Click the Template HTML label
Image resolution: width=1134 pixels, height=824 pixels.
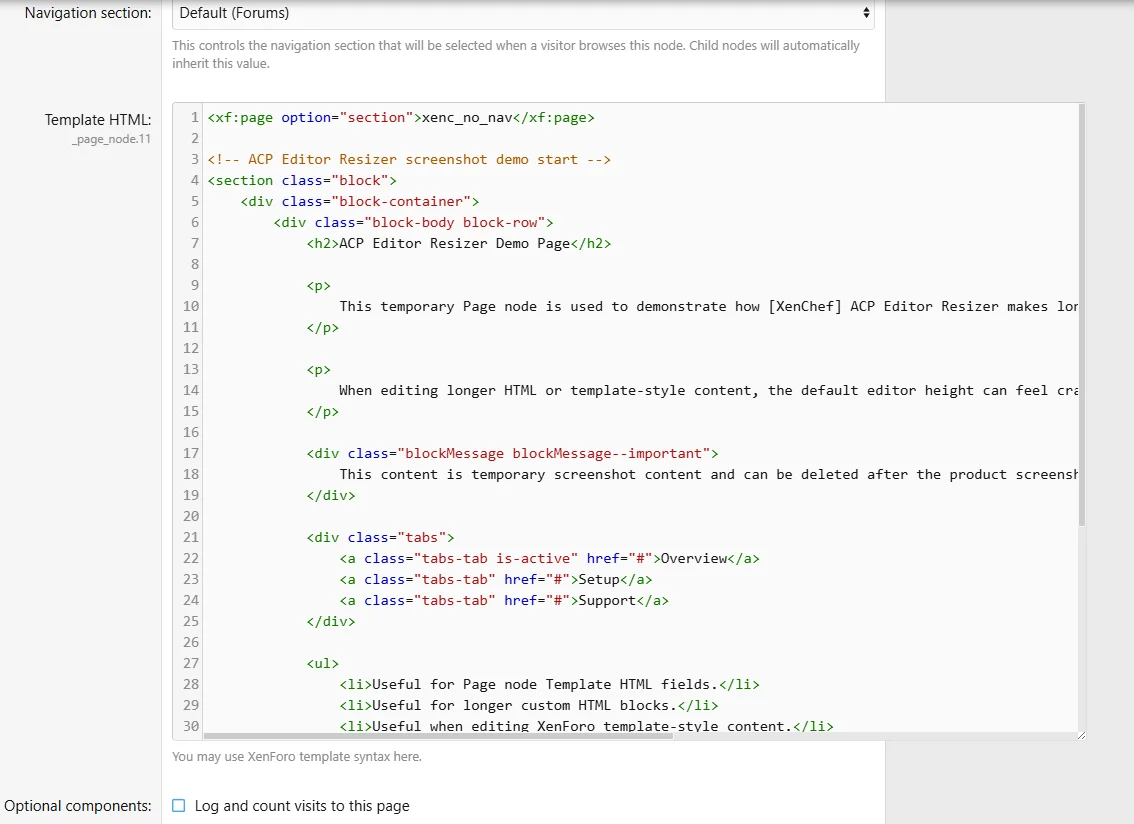point(98,119)
